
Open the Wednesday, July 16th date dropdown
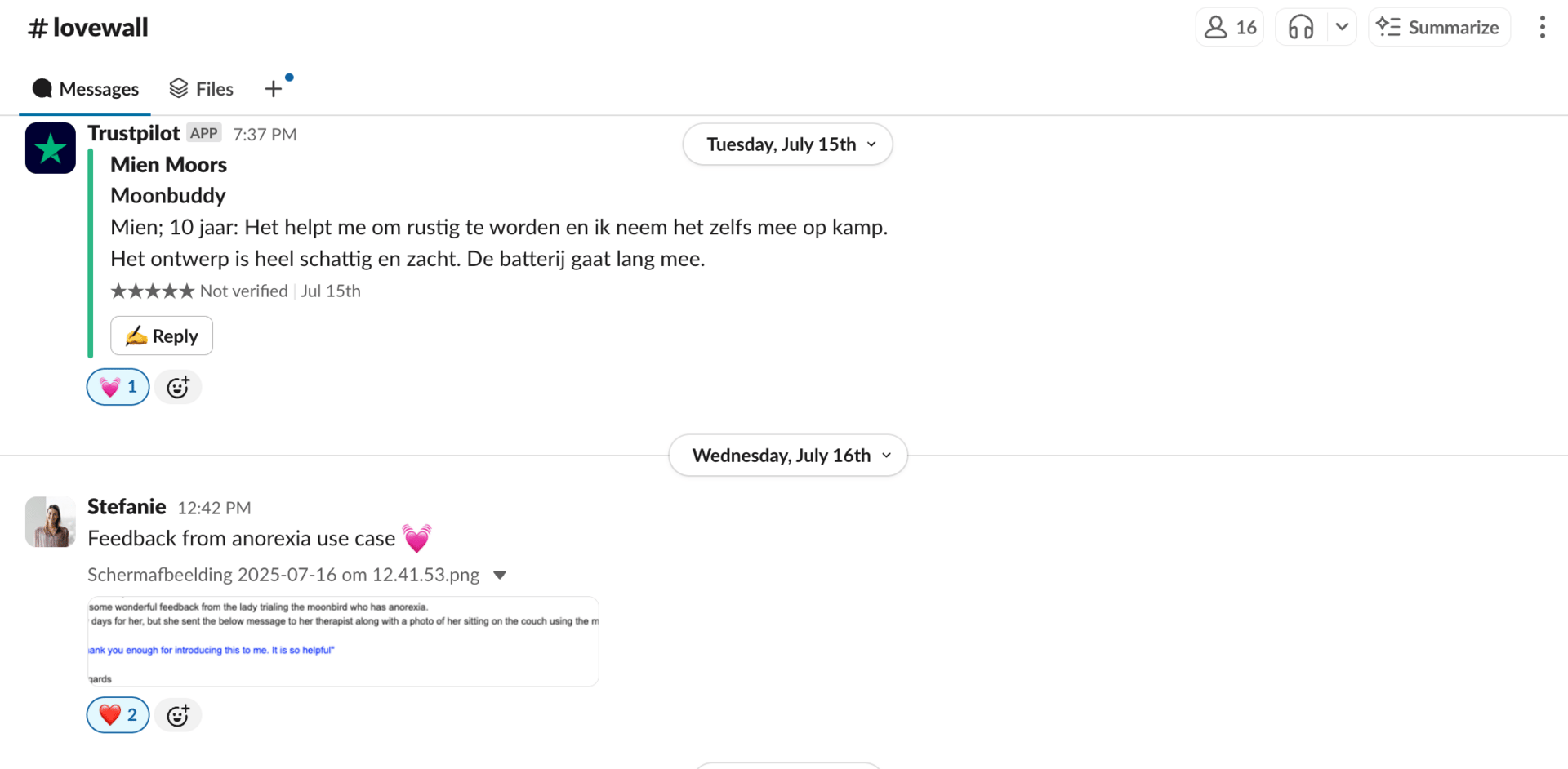(788, 456)
